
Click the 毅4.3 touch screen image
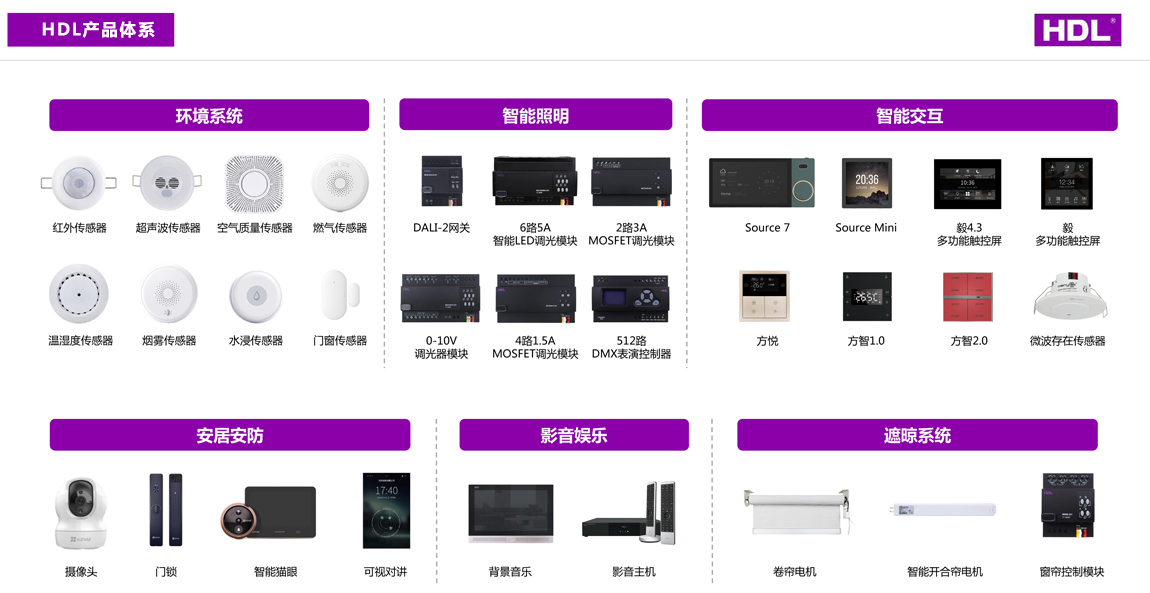tap(967, 184)
